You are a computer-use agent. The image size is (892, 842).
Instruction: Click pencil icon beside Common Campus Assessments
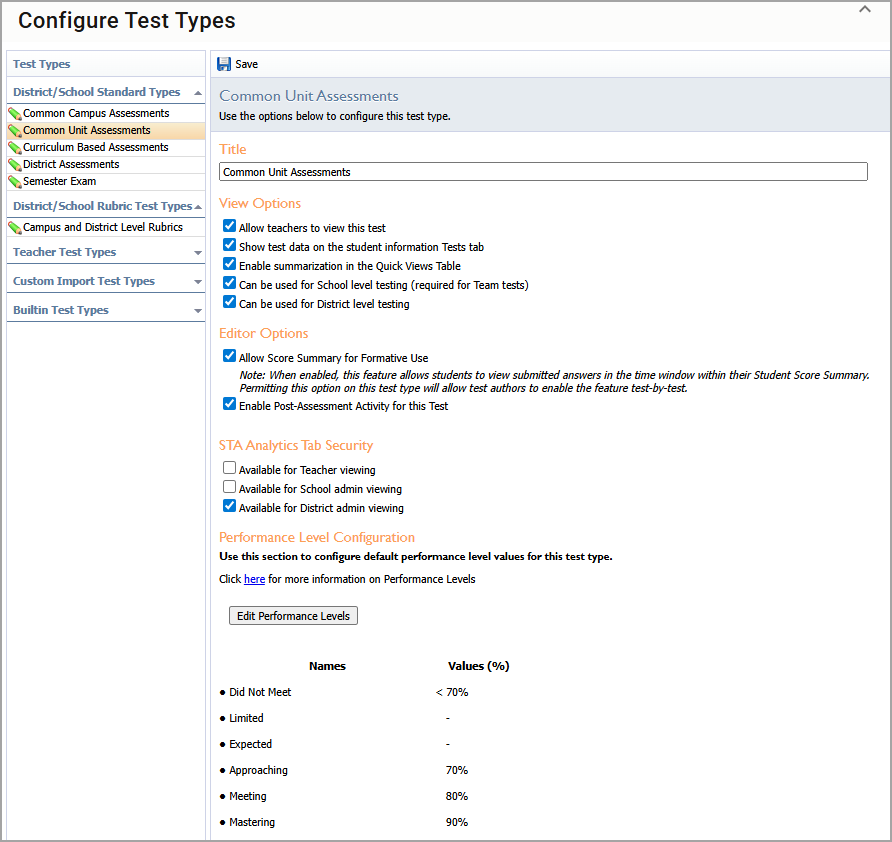coord(15,114)
